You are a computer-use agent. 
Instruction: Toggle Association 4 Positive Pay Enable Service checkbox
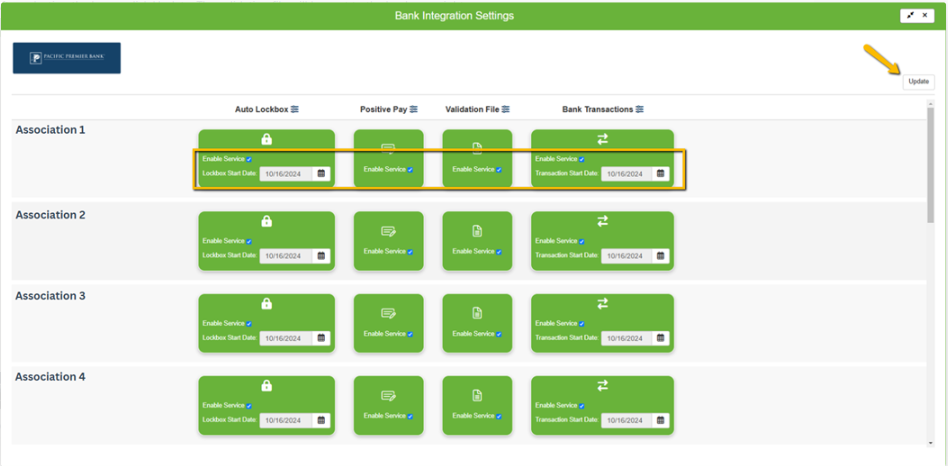[410, 416]
